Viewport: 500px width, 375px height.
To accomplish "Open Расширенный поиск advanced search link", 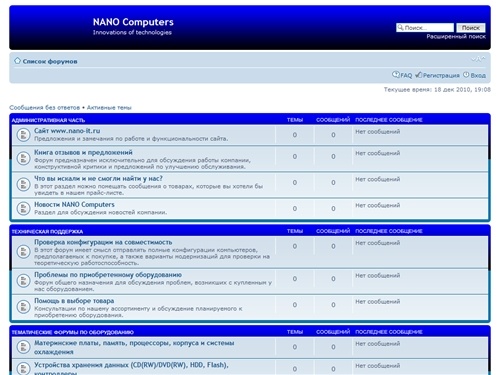I will click(456, 36).
